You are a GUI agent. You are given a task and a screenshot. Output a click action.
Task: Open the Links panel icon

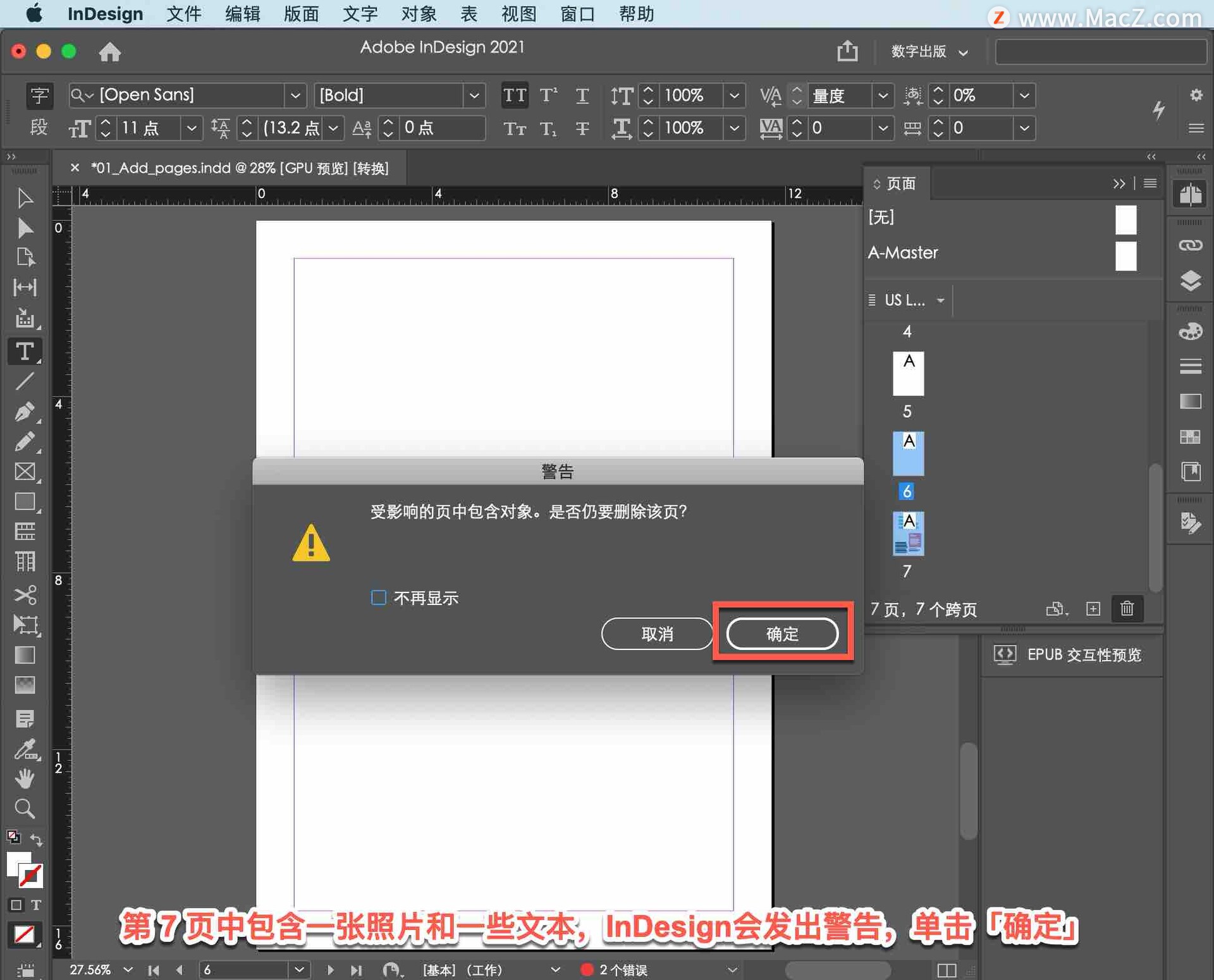(1191, 245)
